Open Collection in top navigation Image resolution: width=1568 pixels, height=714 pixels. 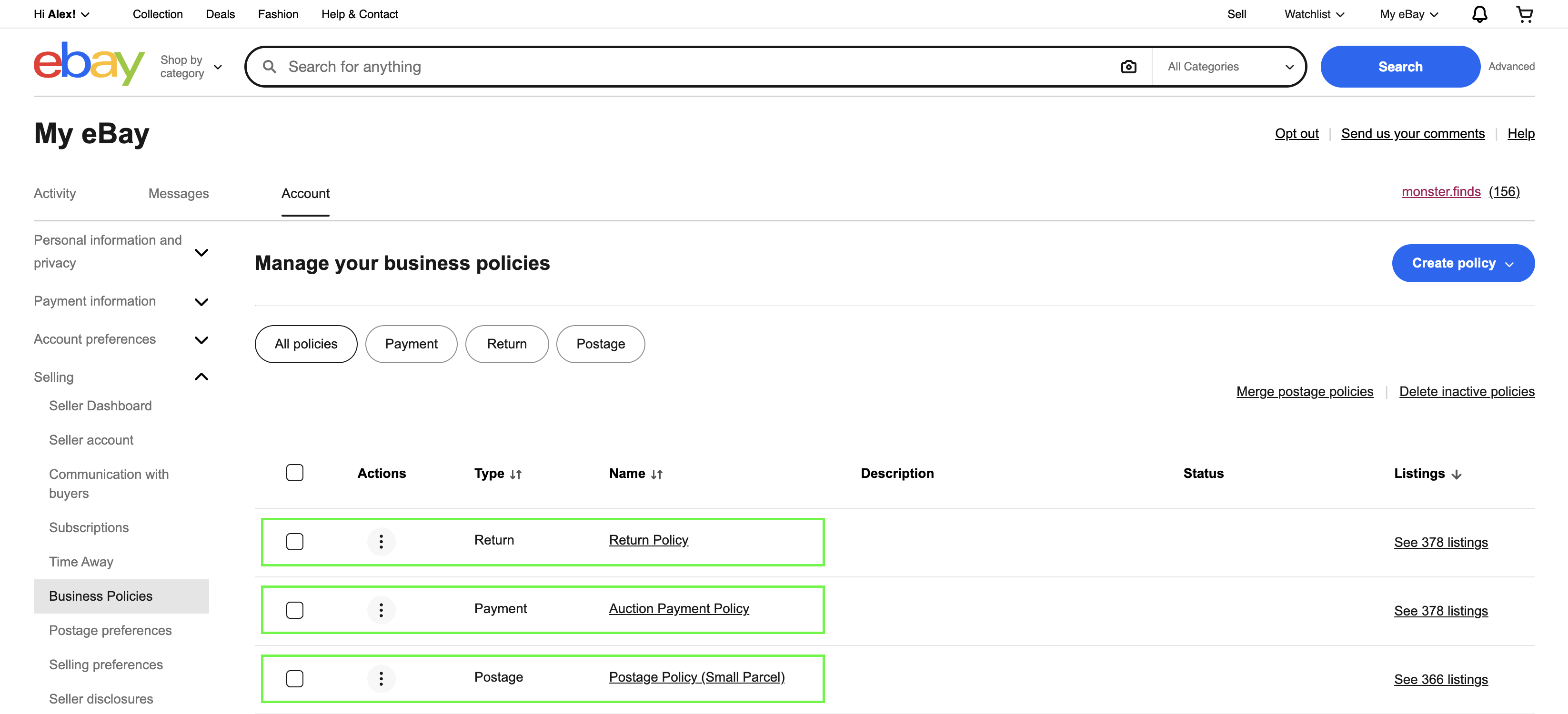[x=158, y=14]
